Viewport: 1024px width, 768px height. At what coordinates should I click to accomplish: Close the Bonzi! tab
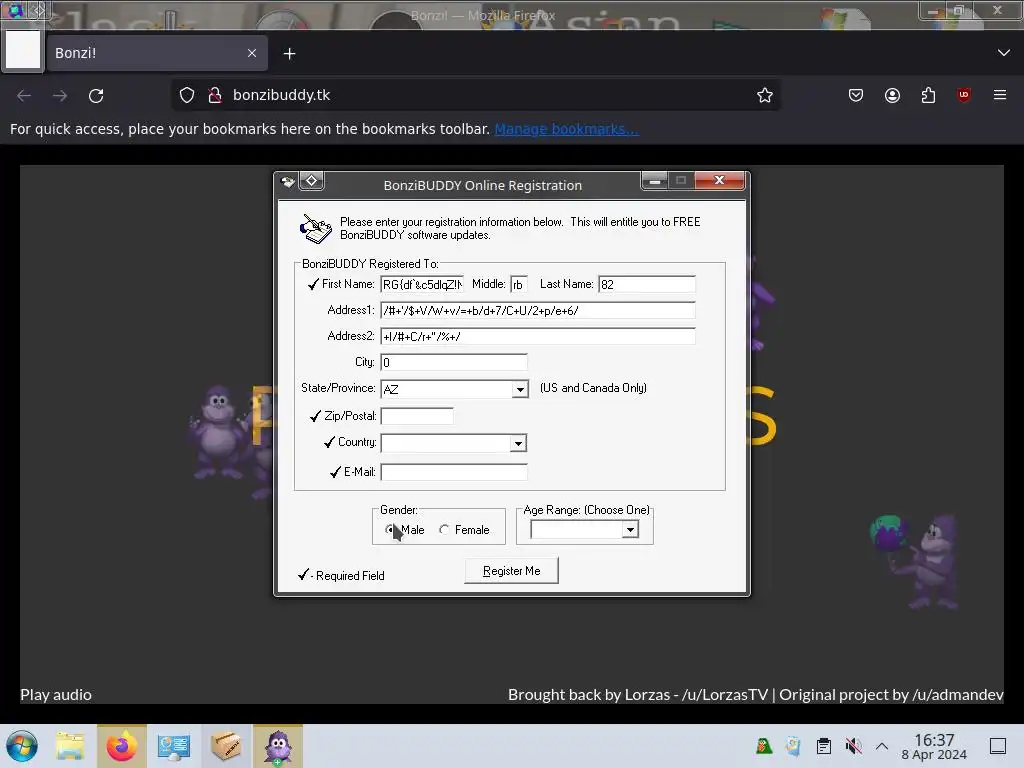(252, 54)
